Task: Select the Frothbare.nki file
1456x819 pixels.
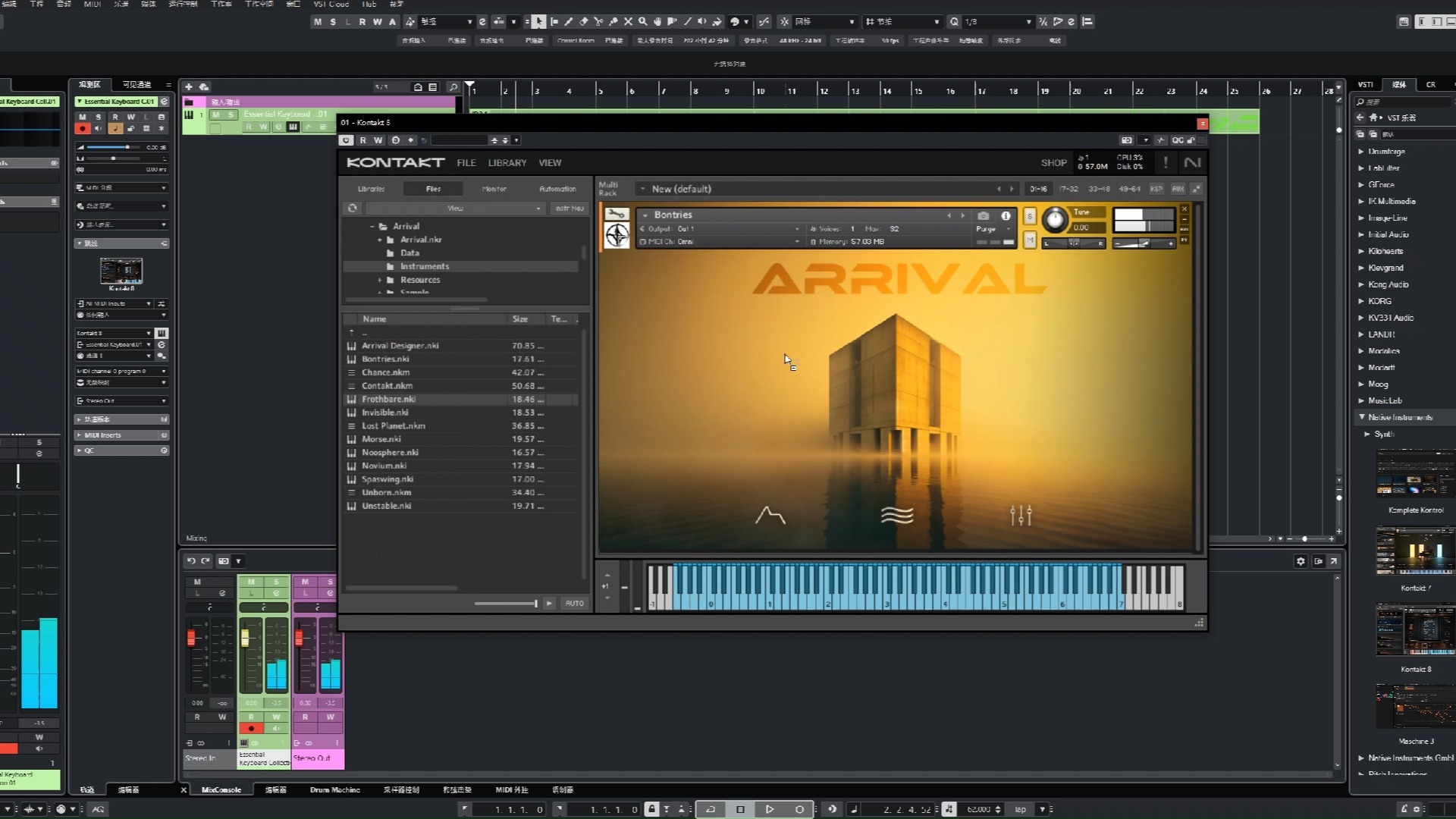Action: 388,399
